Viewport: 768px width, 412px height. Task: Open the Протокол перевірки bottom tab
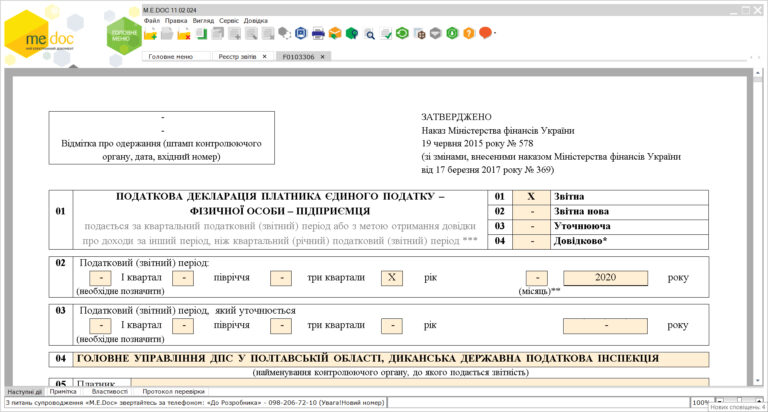(x=173, y=391)
